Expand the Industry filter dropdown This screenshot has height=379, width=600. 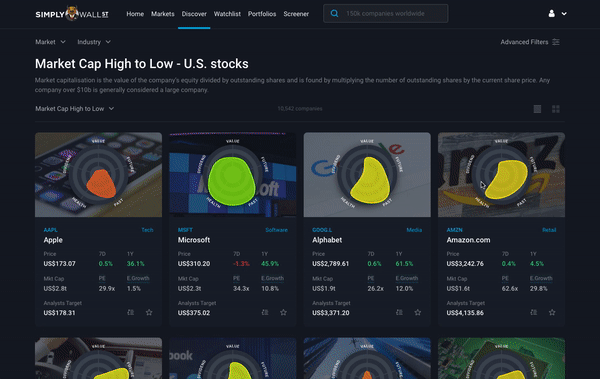pos(94,42)
